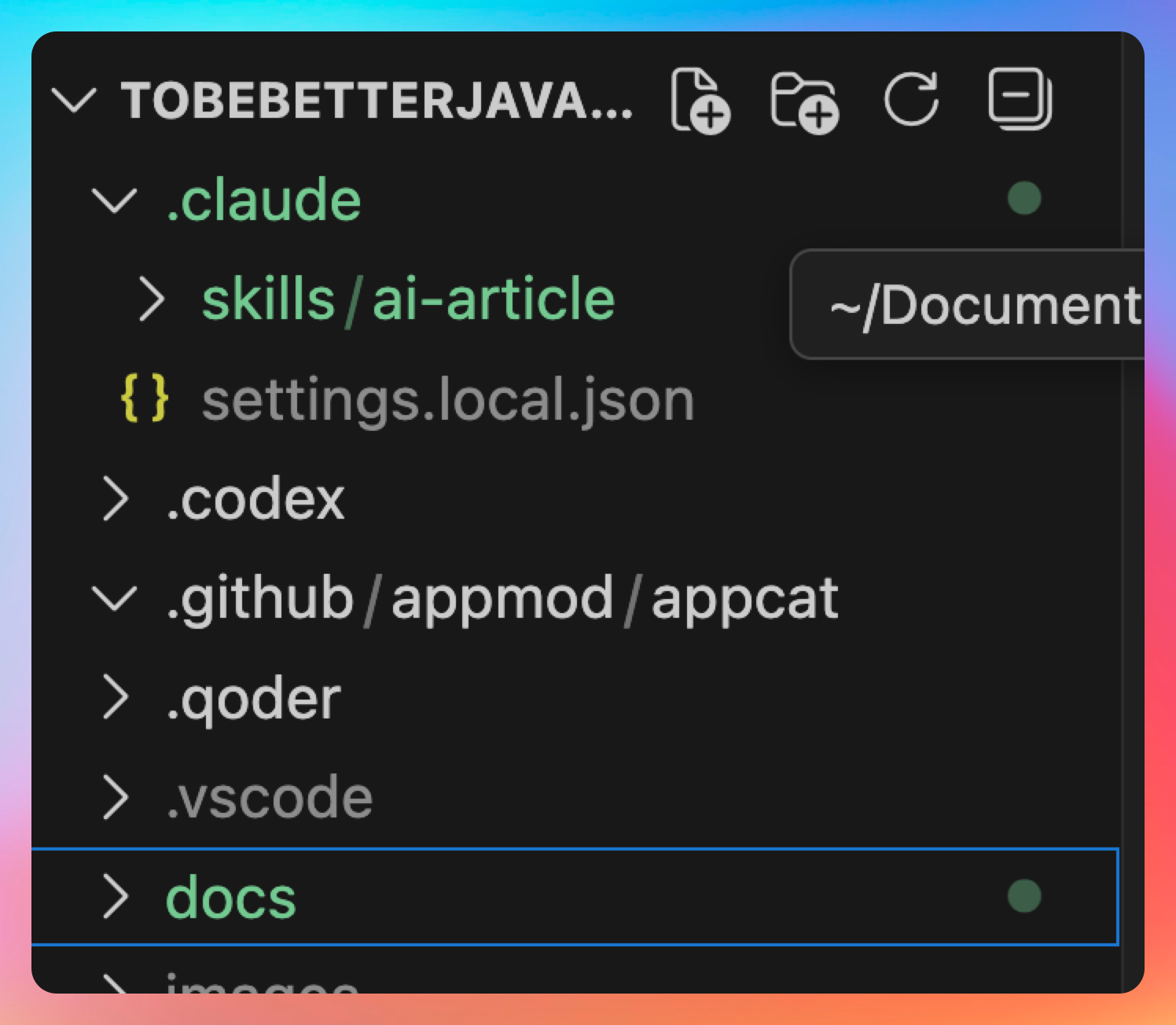Select the appcat path segment

[744, 598]
